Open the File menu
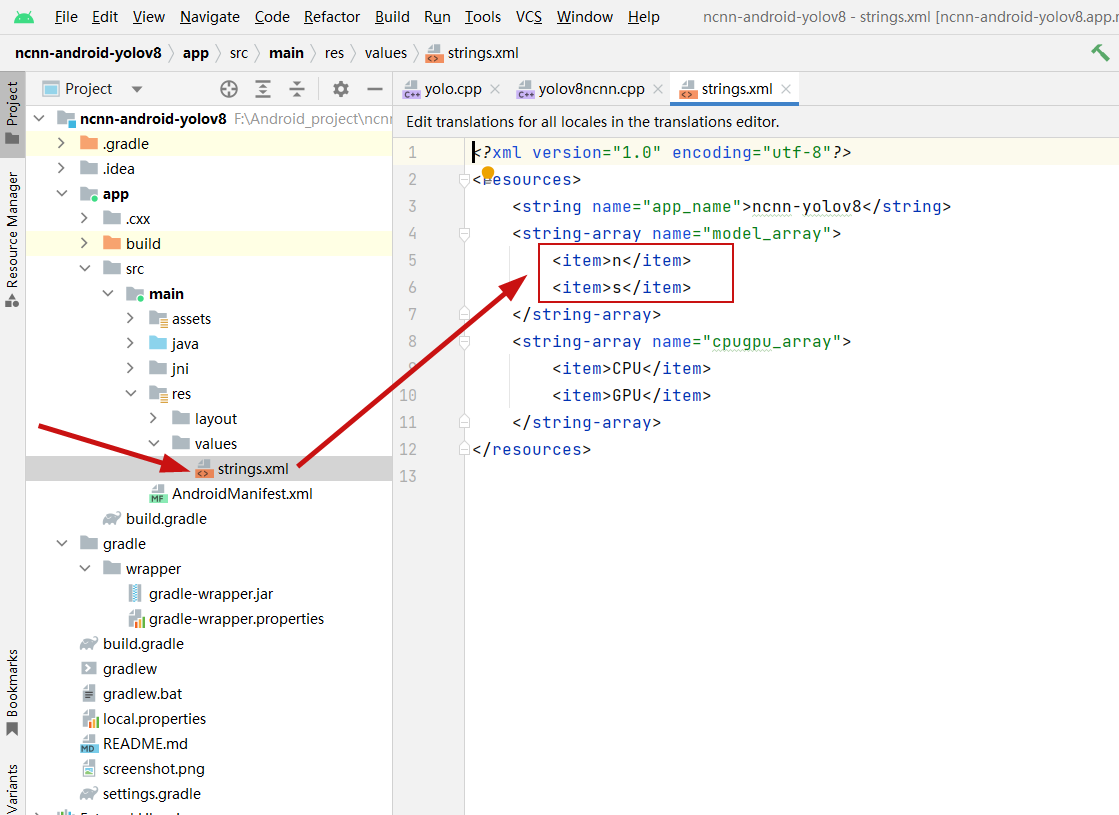 (66, 16)
